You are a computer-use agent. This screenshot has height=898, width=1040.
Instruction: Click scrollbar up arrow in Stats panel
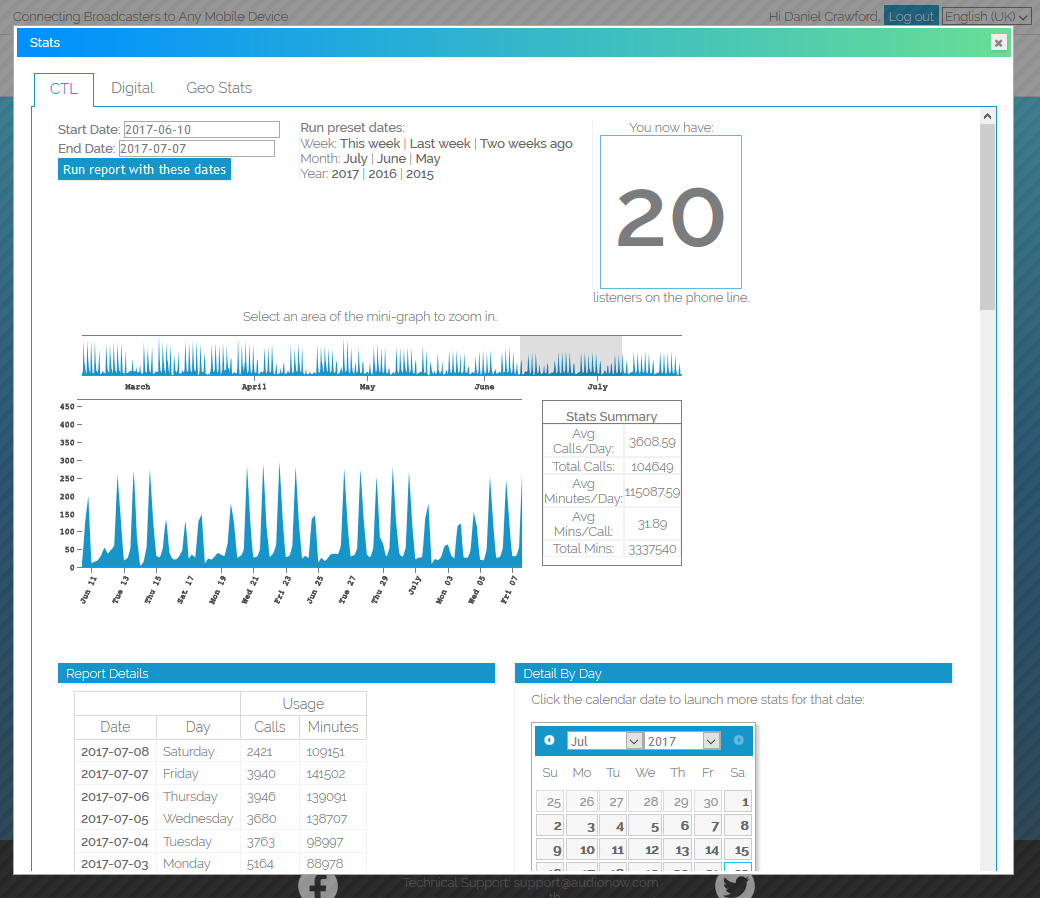pyautogui.click(x=987, y=116)
